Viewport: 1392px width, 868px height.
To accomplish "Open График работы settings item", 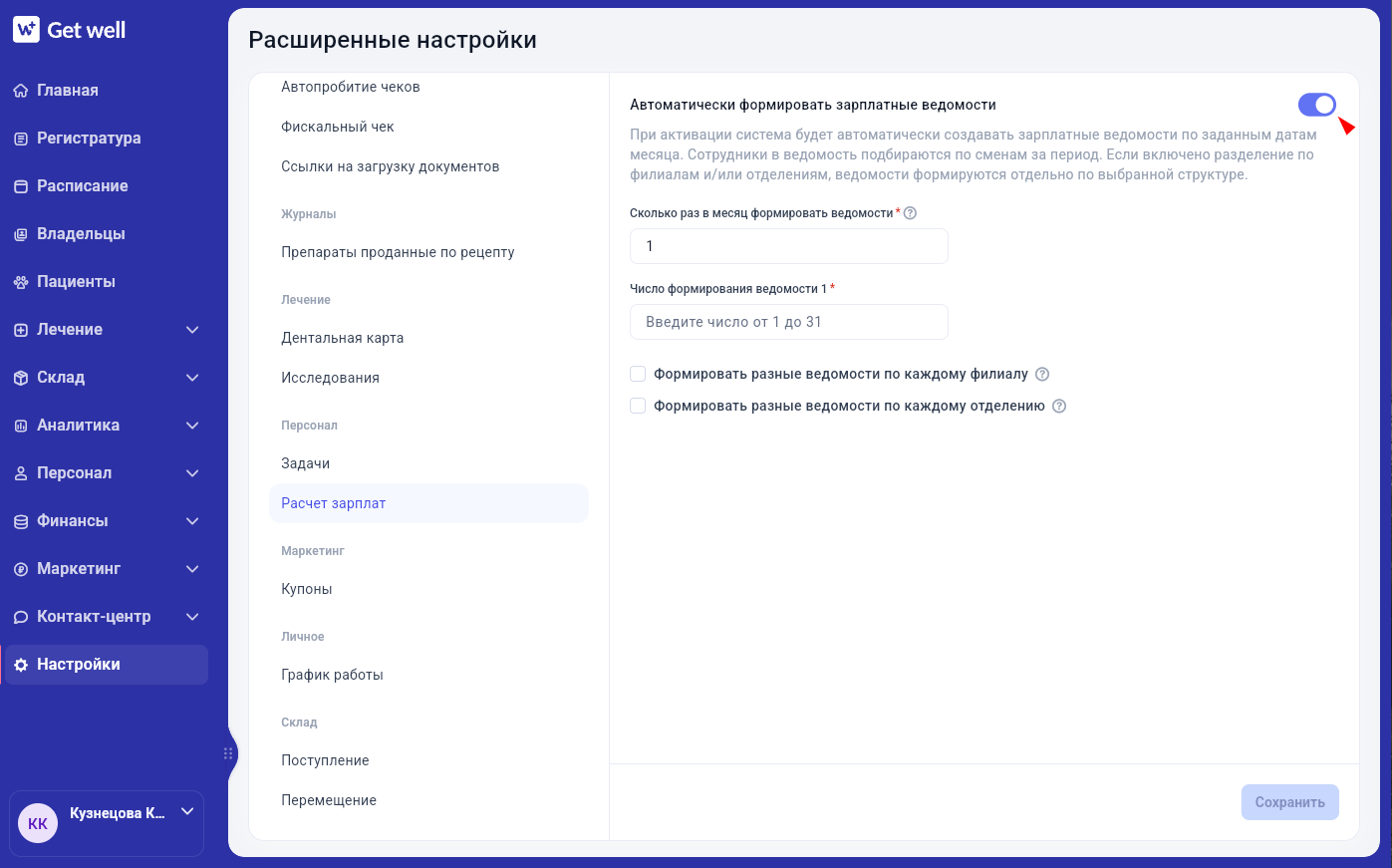I will [428, 675].
